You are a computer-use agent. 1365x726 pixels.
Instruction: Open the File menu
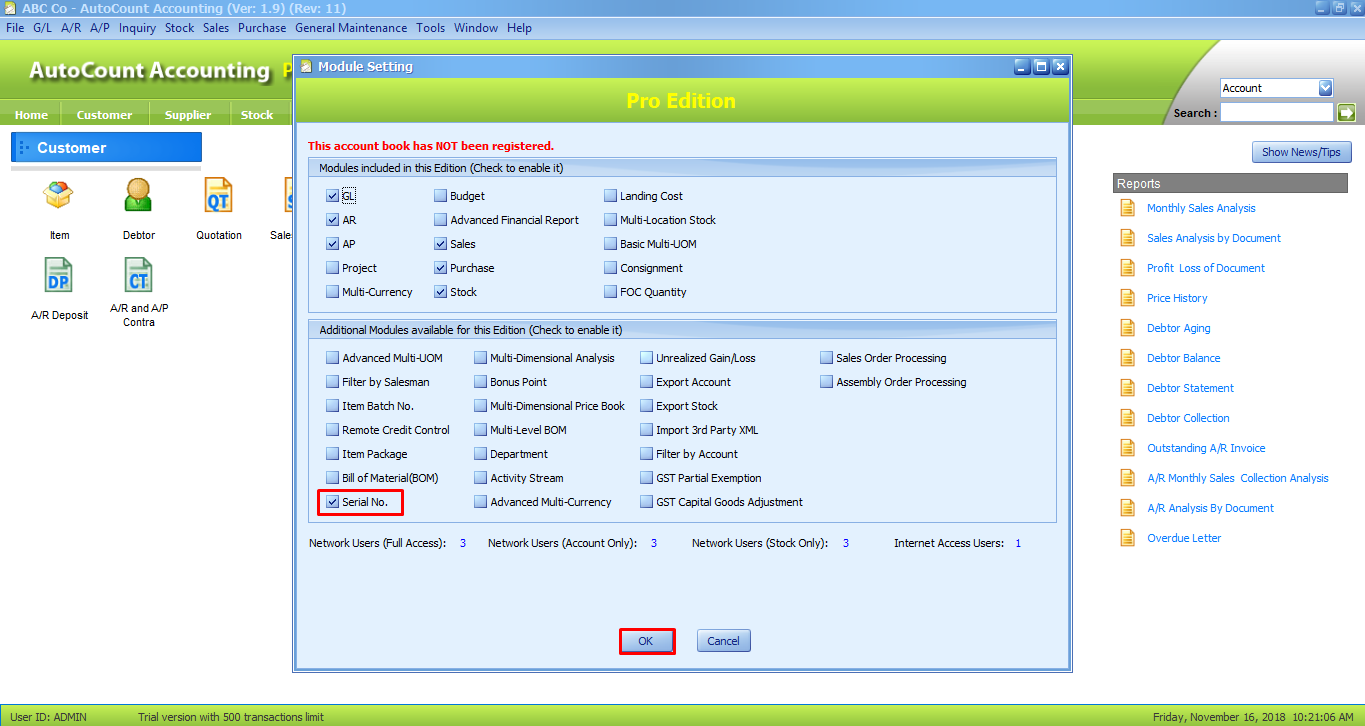pyautogui.click(x=15, y=28)
